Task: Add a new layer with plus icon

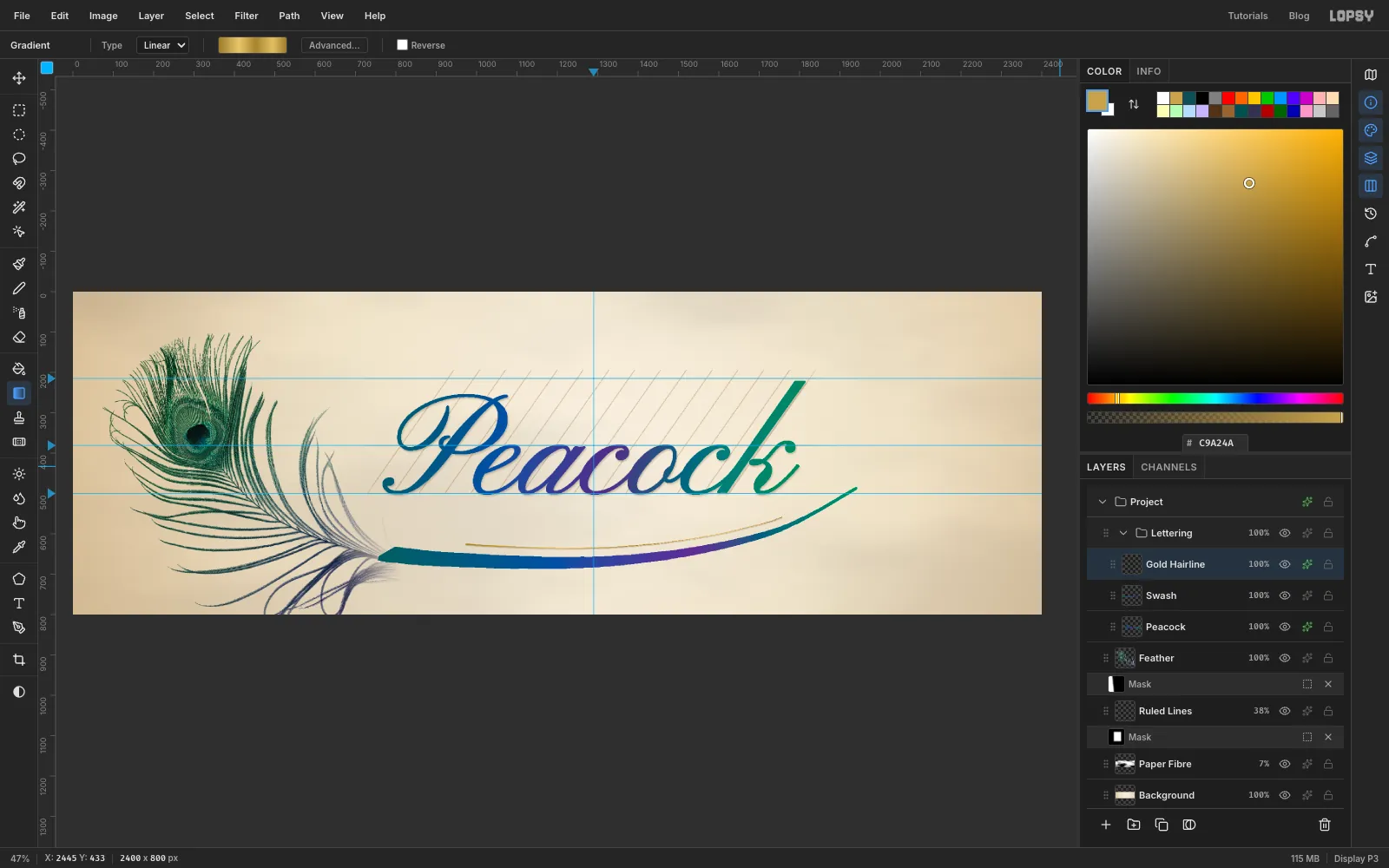Action: point(1106,825)
